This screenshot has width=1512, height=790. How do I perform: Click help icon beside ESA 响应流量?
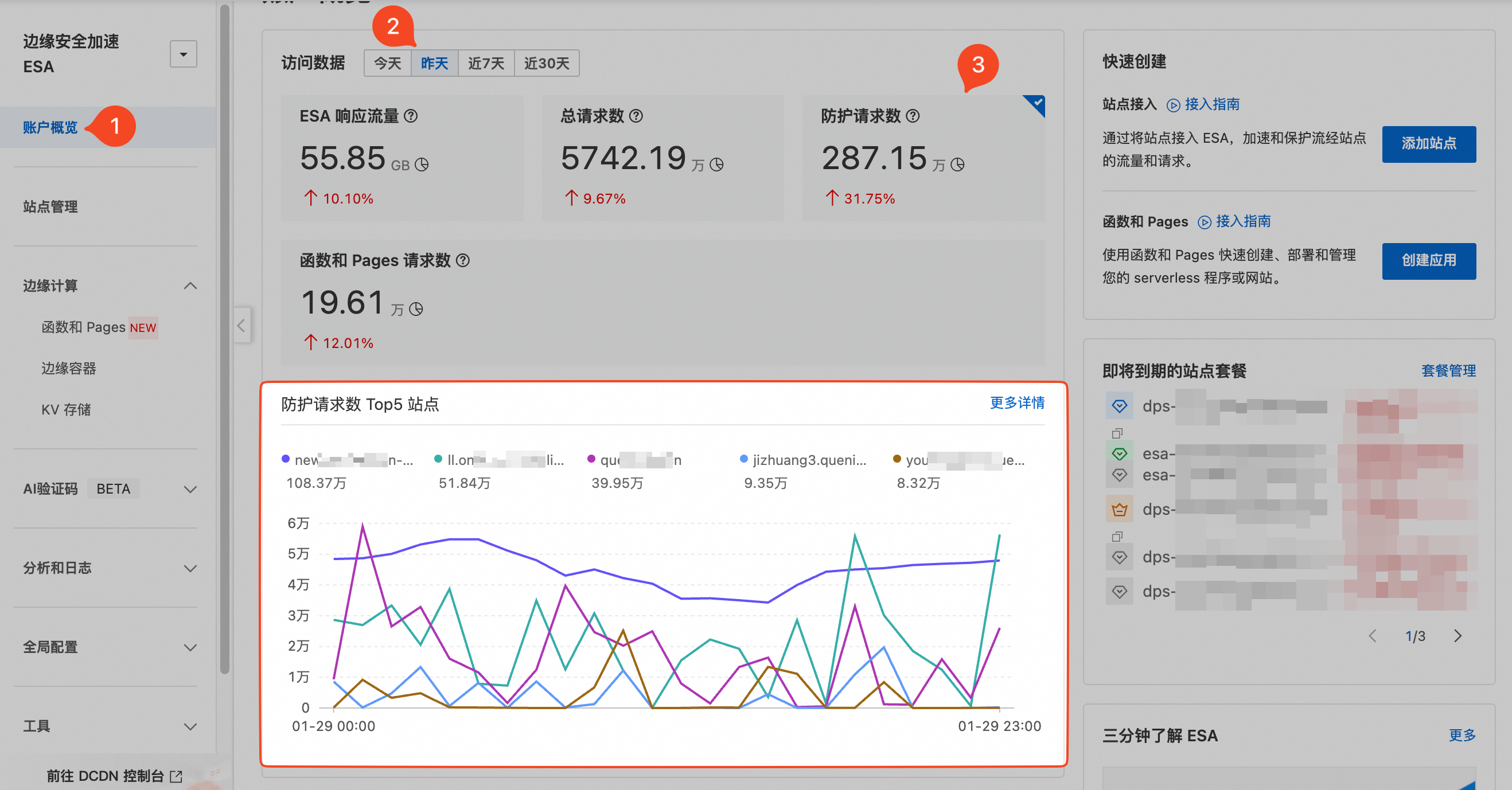click(x=411, y=116)
